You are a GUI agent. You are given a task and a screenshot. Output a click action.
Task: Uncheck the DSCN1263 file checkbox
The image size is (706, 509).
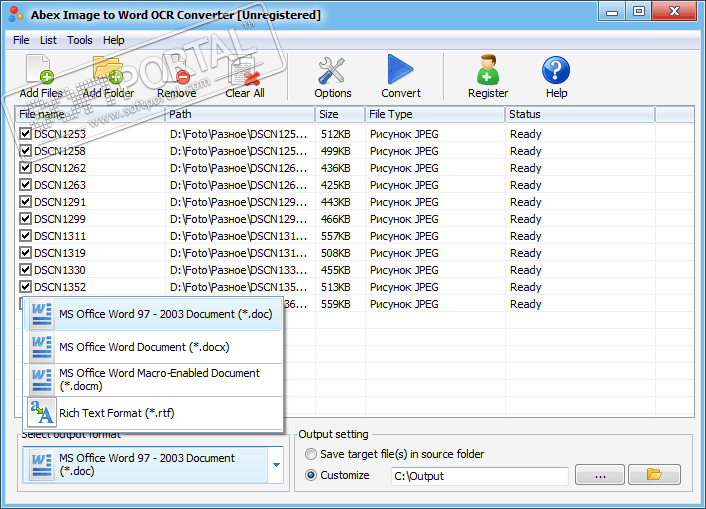[x=25, y=185]
